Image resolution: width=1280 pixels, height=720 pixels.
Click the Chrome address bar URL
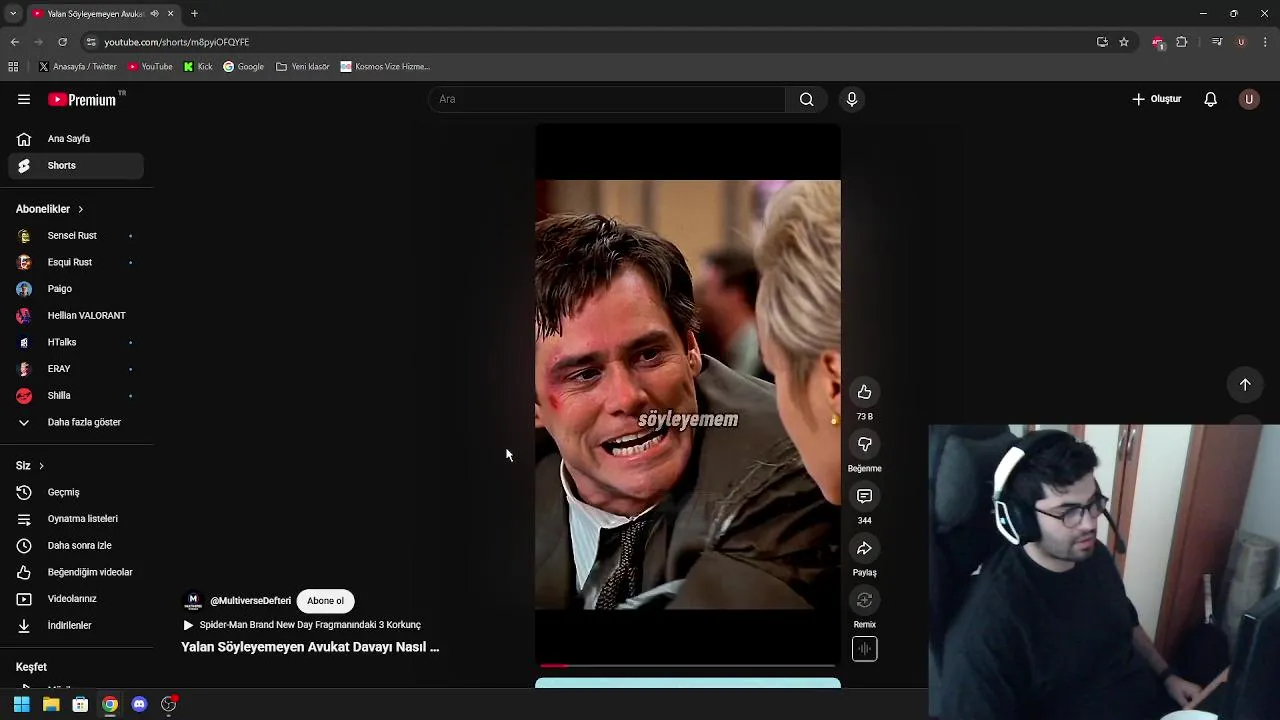tap(177, 42)
